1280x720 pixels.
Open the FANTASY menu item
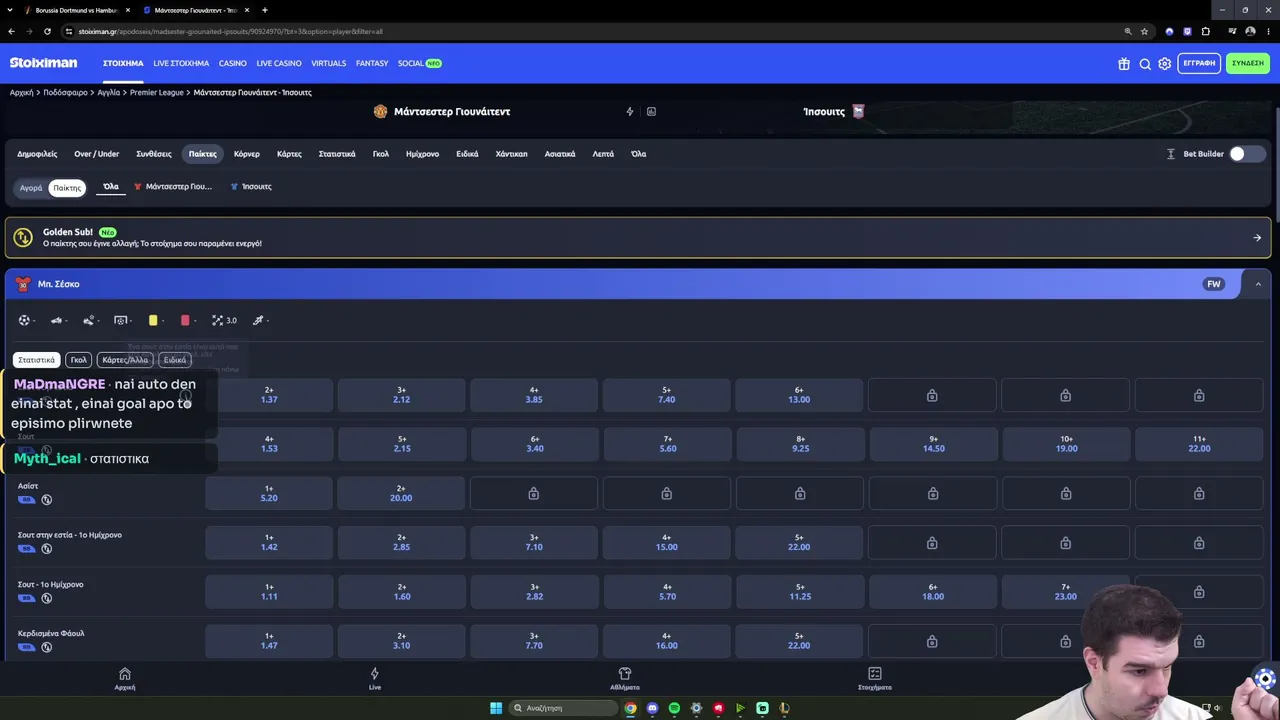tap(372, 64)
